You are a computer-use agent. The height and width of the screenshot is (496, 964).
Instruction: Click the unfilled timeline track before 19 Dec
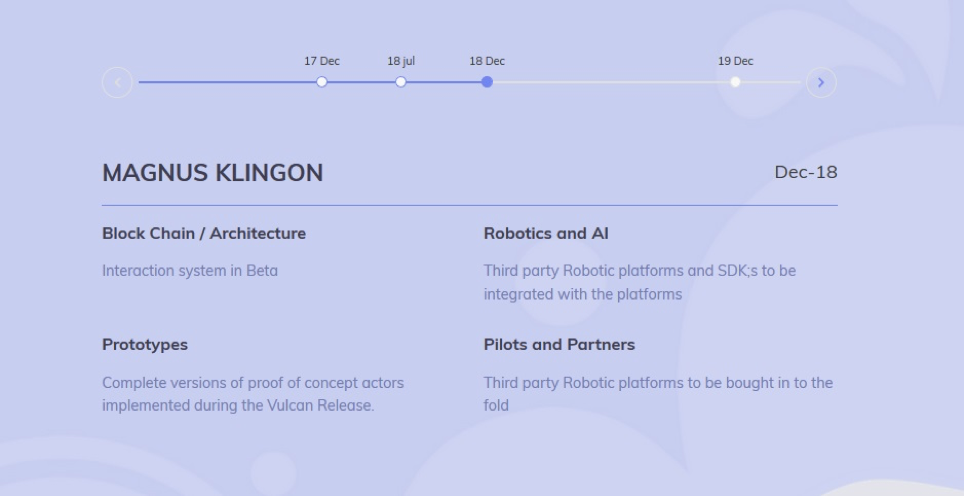tap(611, 82)
